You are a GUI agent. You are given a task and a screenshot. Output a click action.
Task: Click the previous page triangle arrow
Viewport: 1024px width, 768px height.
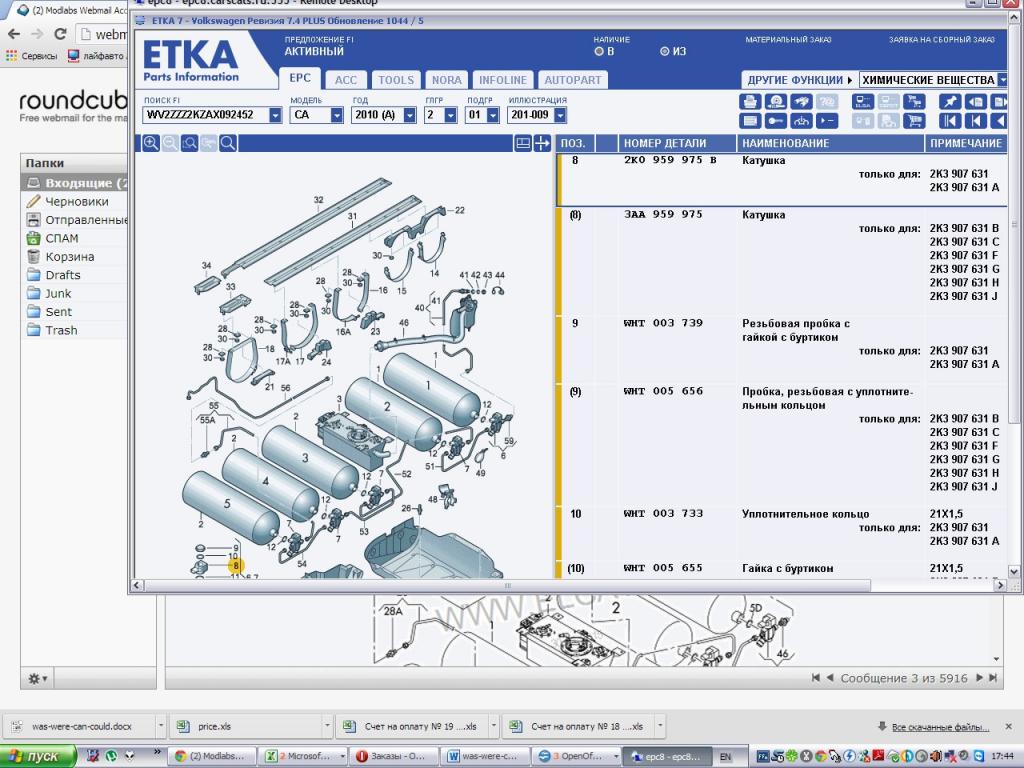coord(999,121)
